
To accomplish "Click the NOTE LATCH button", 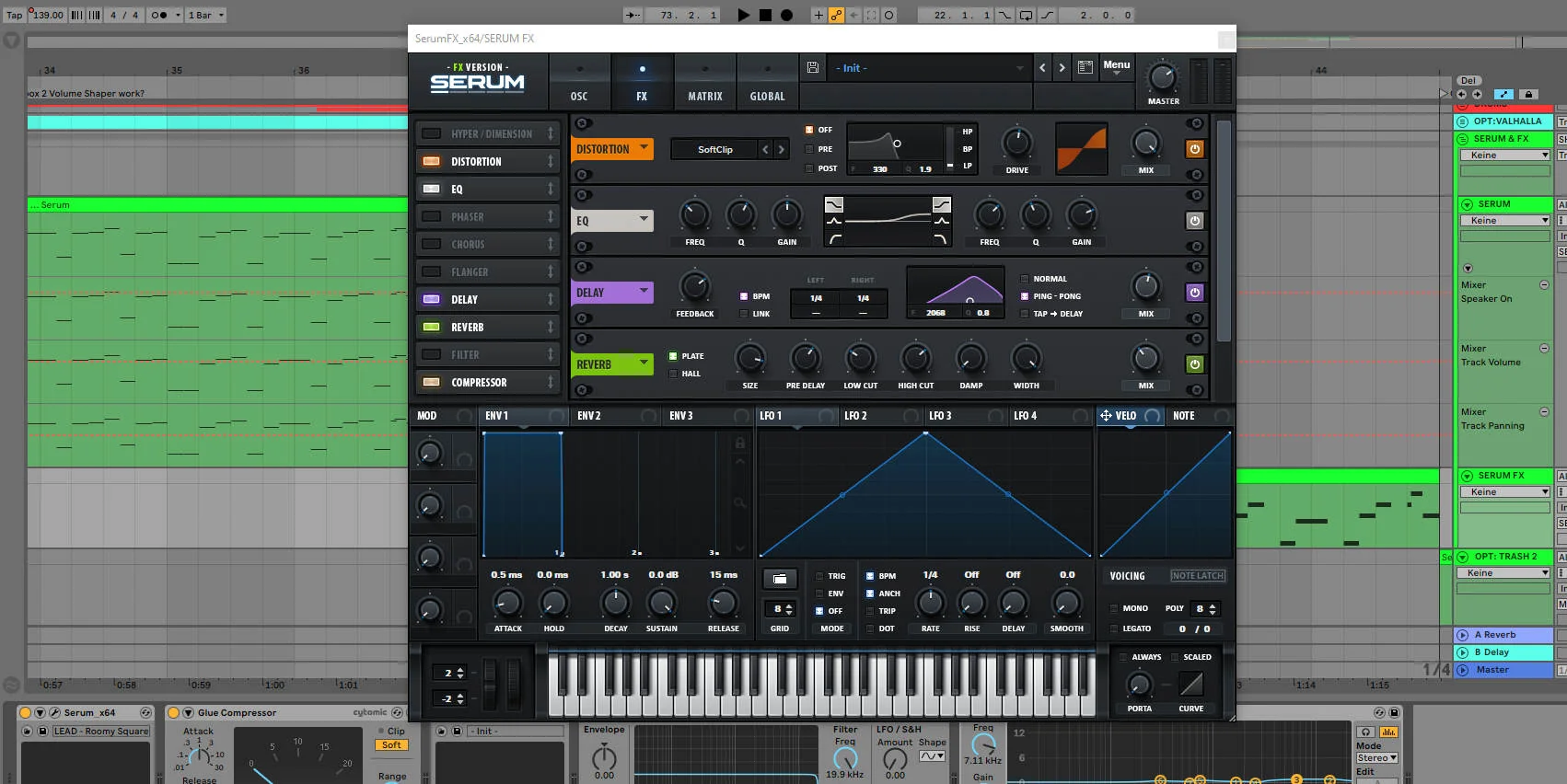I will [1198, 576].
